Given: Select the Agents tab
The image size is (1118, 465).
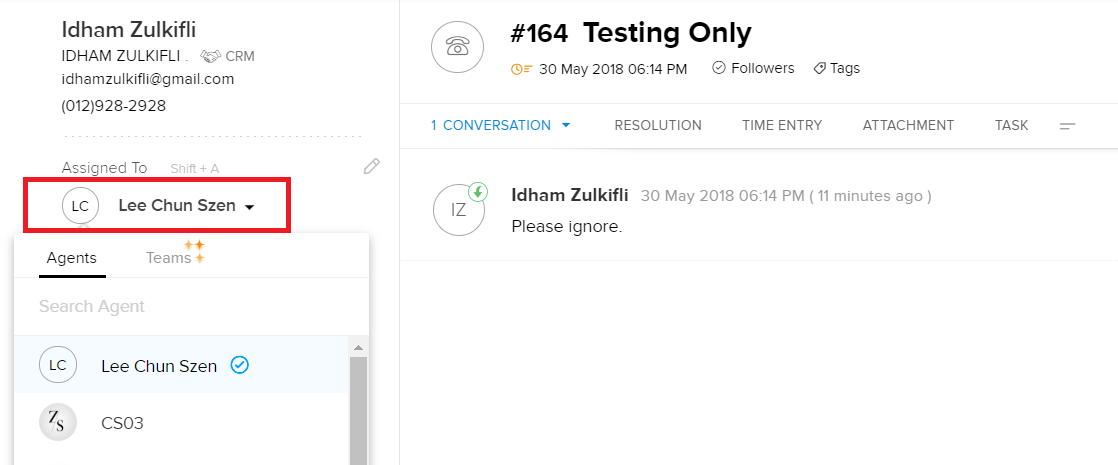Looking at the screenshot, I should coord(72,258).
